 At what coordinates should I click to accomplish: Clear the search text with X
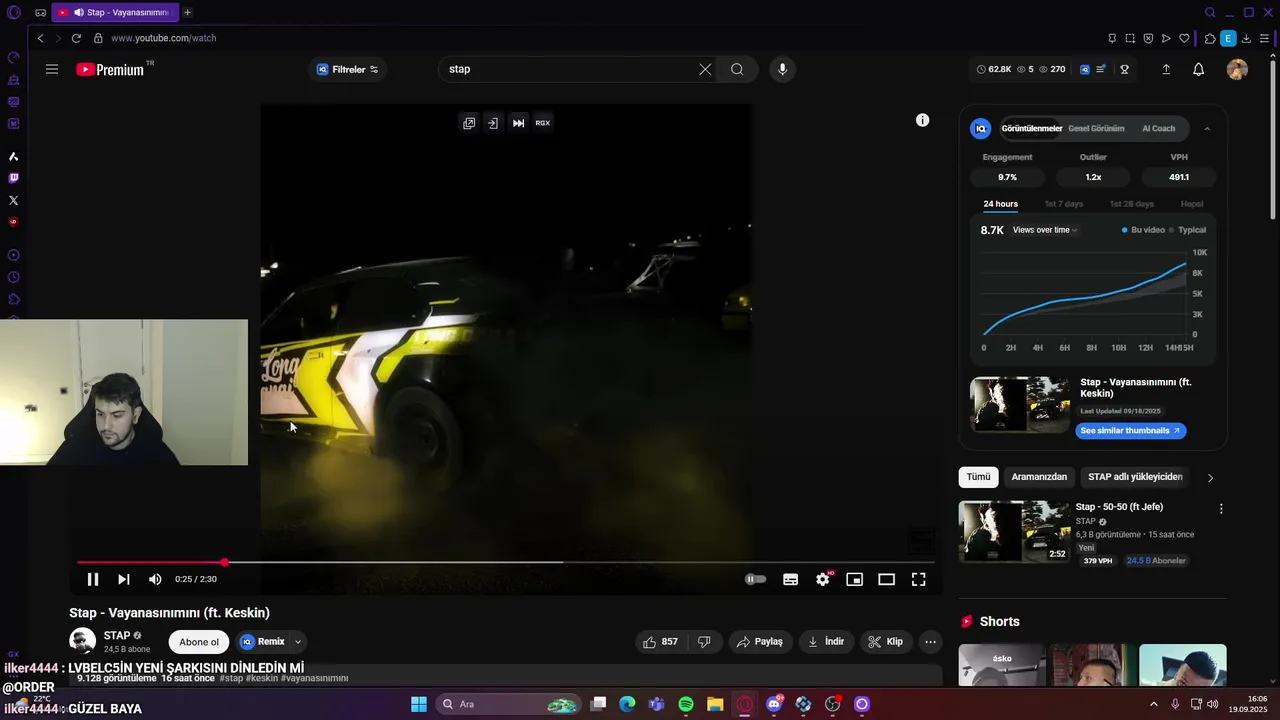tap(705, 69)
